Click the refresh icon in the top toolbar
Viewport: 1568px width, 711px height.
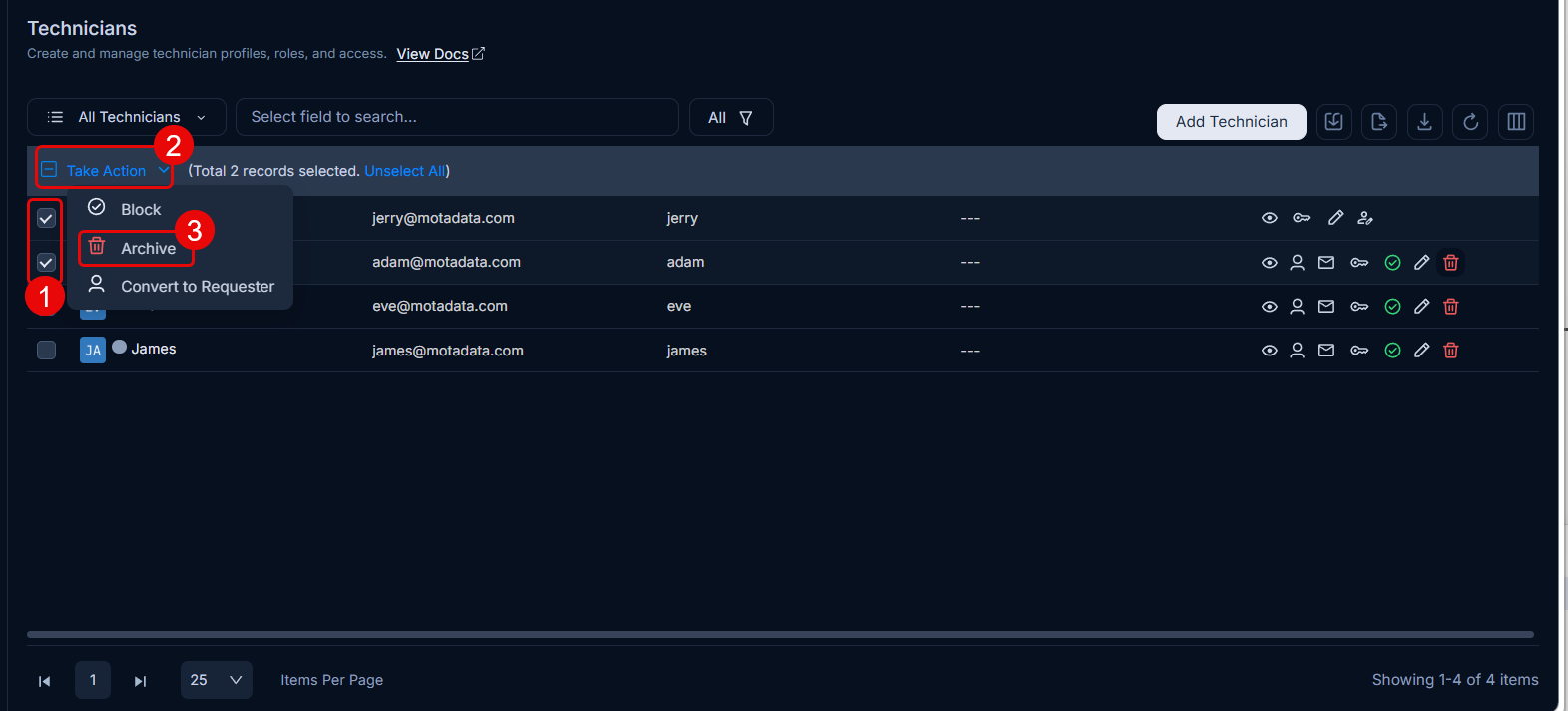pos(1470,122)
